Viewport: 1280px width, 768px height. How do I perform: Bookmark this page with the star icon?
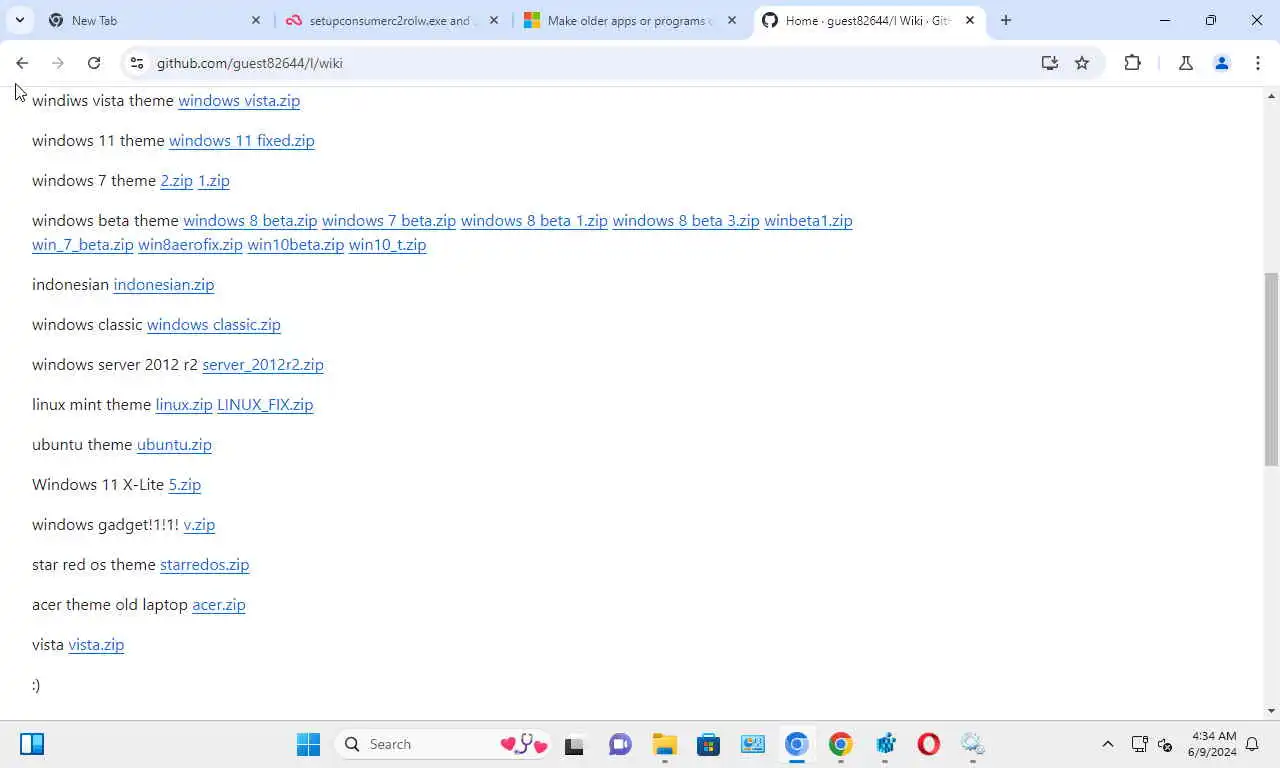coord(1082,63)
